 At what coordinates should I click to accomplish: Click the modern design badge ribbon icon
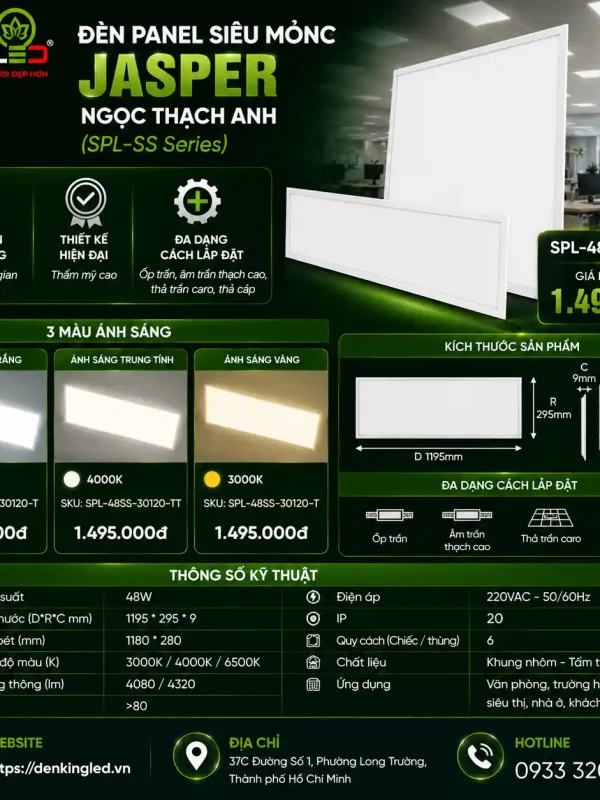coord(86,203)
